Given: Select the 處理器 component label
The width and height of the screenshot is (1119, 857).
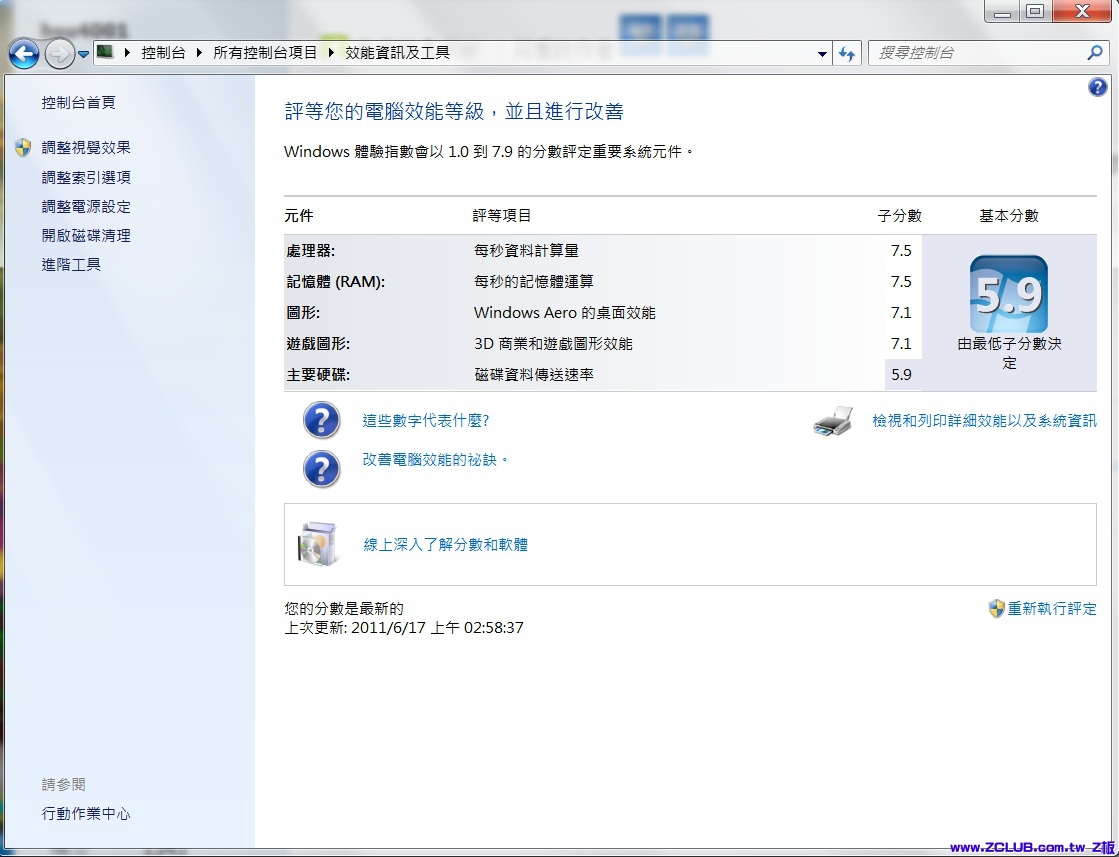Looking at the screenshot, I should (310, 250).
